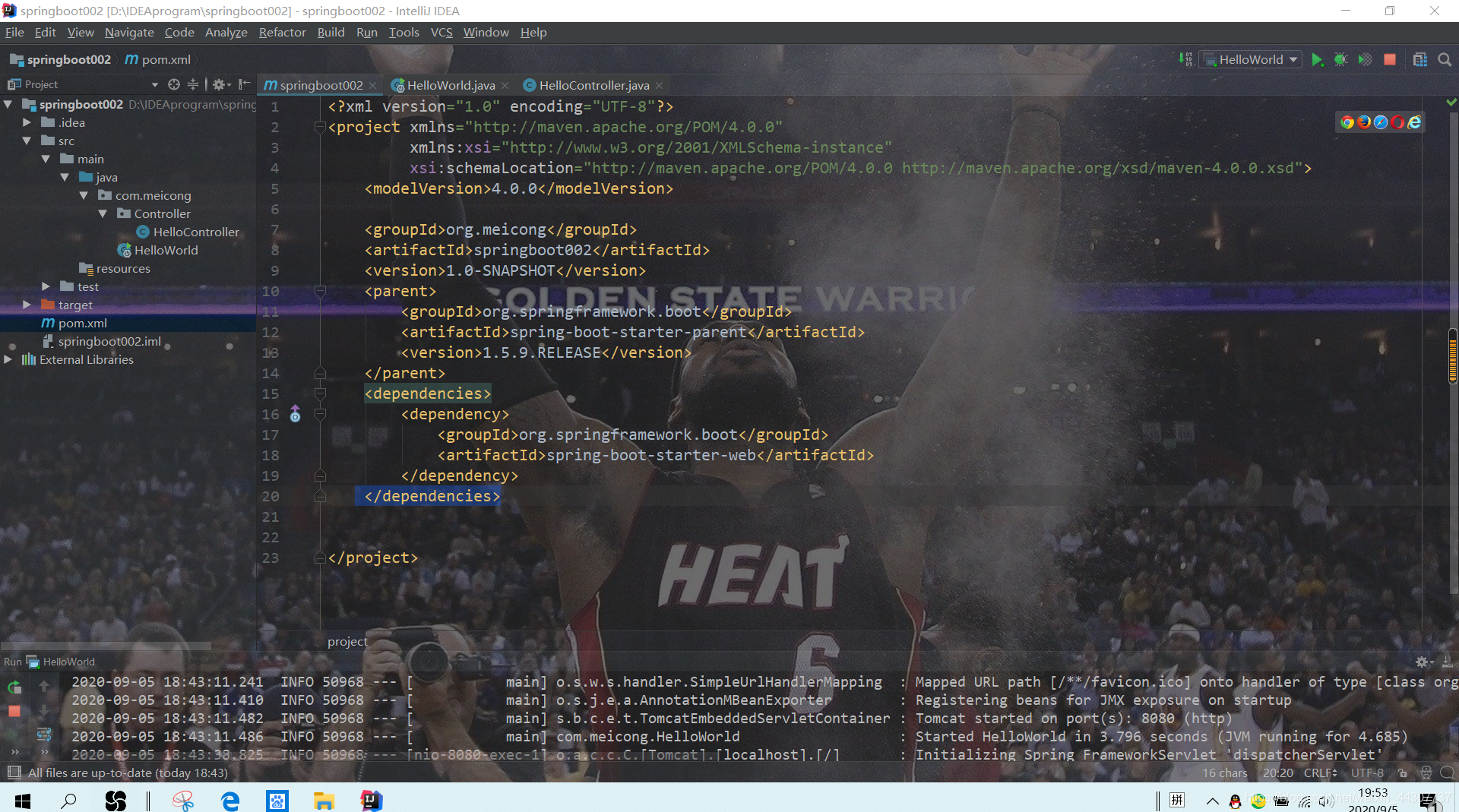Open Run panel settings gear
Image resolution: width=1459 pixels, height=812 pixels.
(x=1423, y=662)
